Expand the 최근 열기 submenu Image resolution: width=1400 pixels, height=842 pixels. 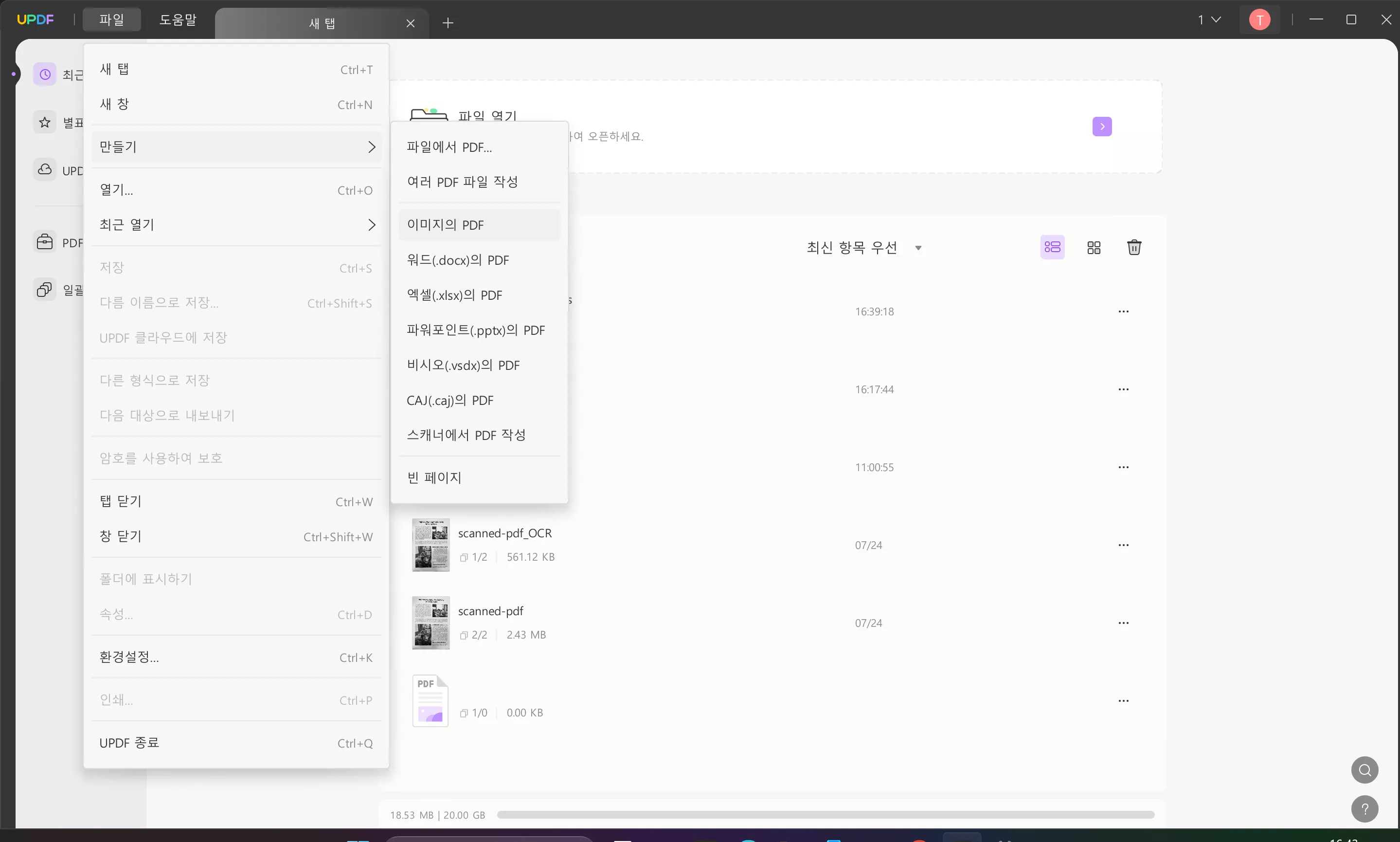point(236,225)
